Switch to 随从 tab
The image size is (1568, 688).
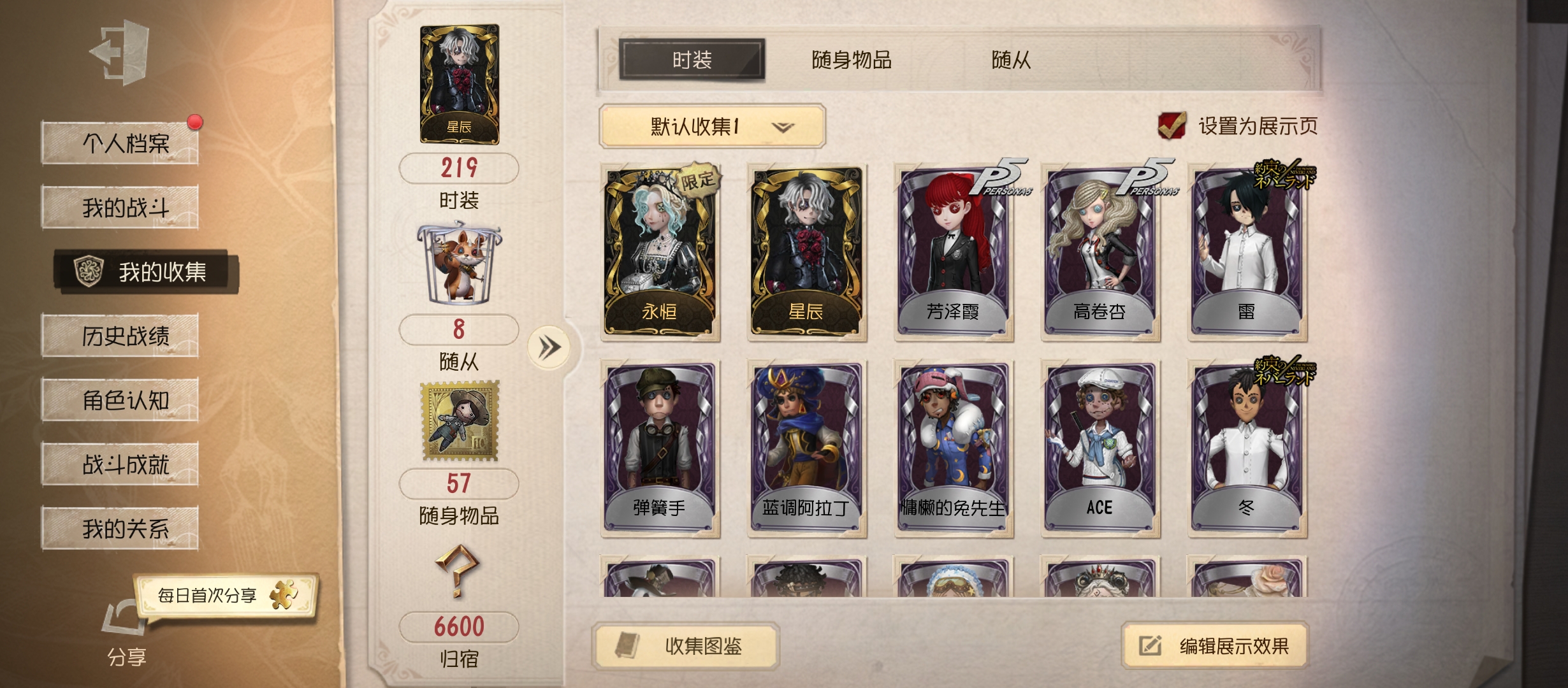[x=1011, y=60]
